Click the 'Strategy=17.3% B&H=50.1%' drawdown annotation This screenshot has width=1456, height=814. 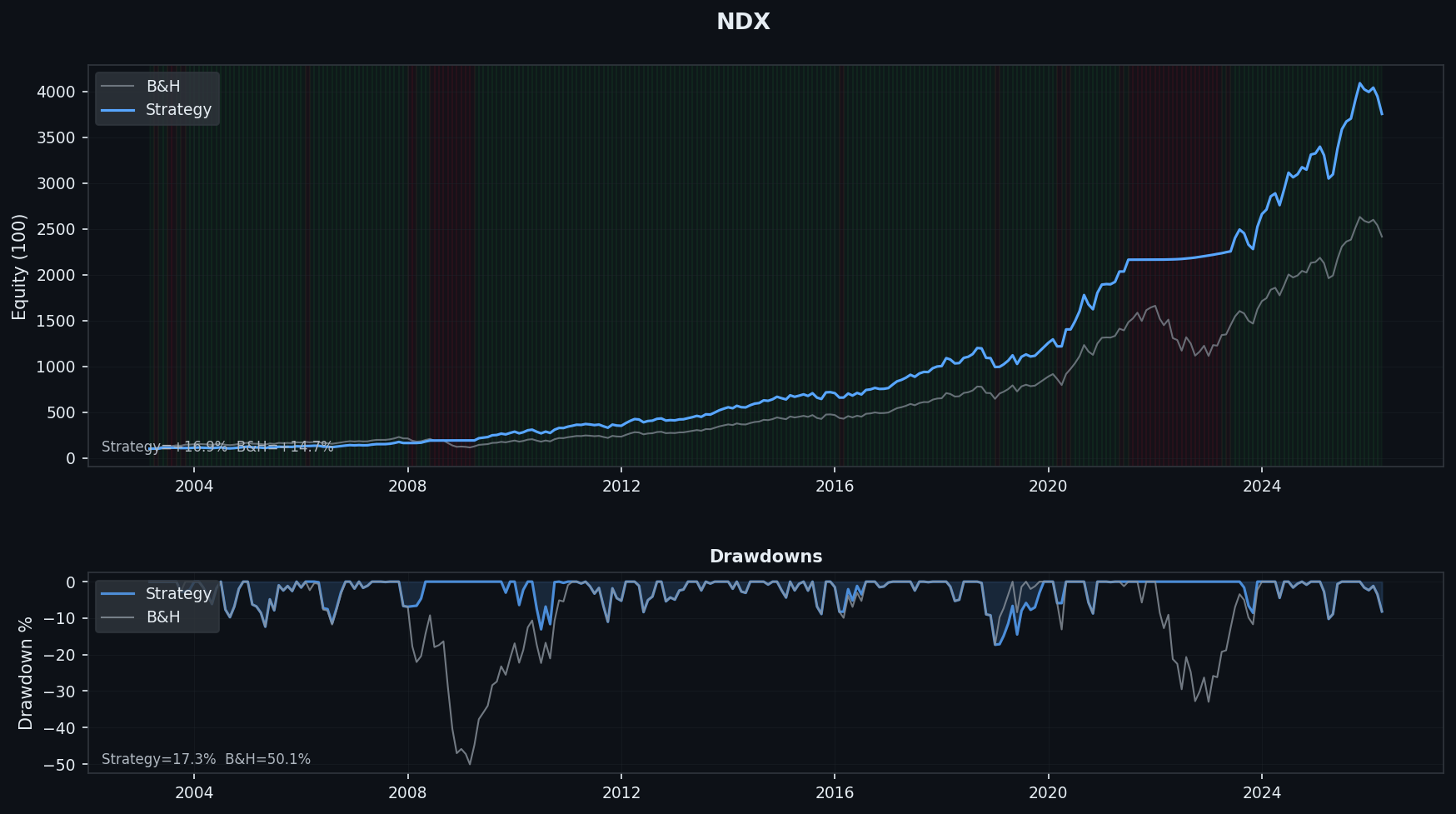pos(206,760)
